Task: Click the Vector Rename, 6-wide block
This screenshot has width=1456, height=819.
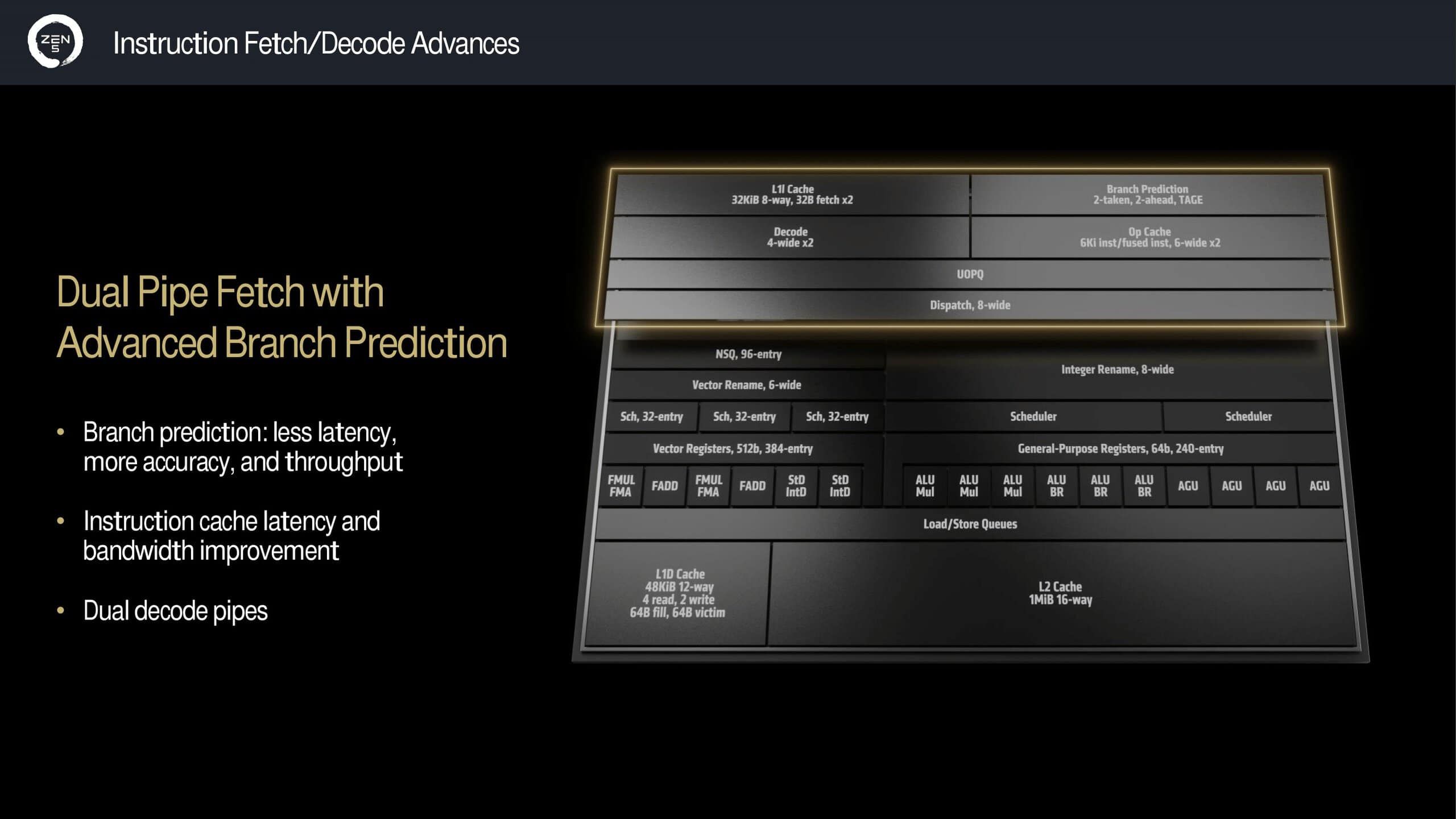Action: pyautogui.click(x=746, y=385)
